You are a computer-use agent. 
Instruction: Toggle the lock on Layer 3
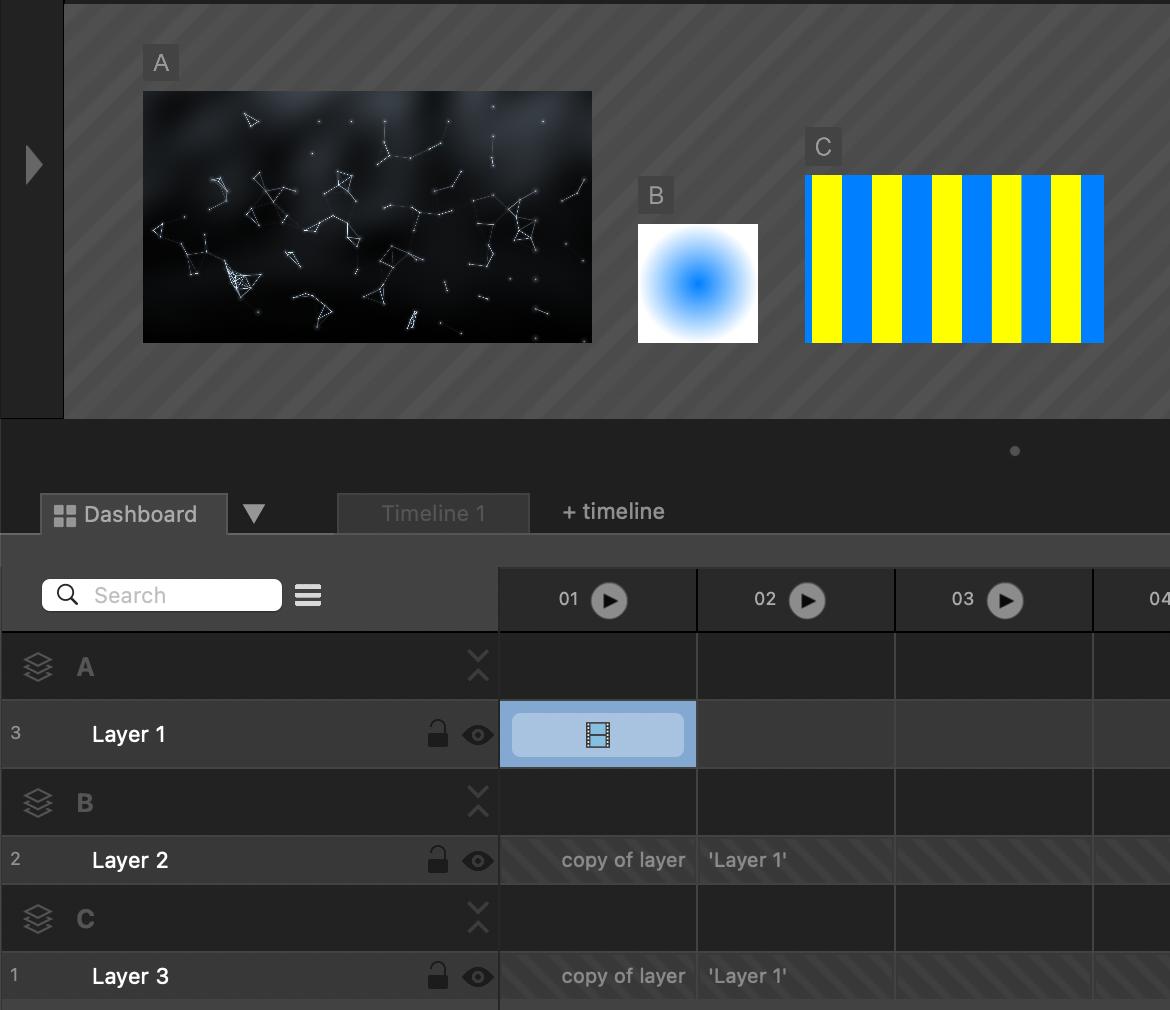(438, 975)
